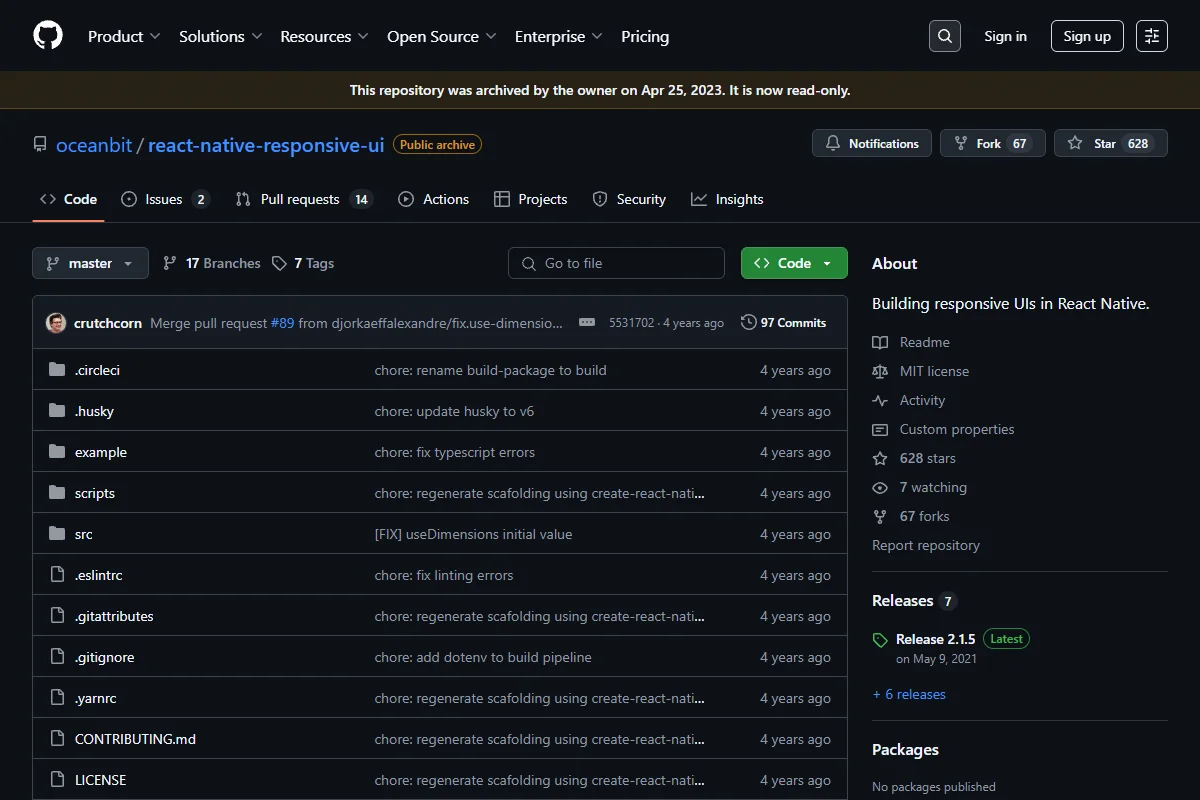The height and width of the screenshot is (800, 1200).
Task: Open the search magnifier button
Action: [945, 36]
